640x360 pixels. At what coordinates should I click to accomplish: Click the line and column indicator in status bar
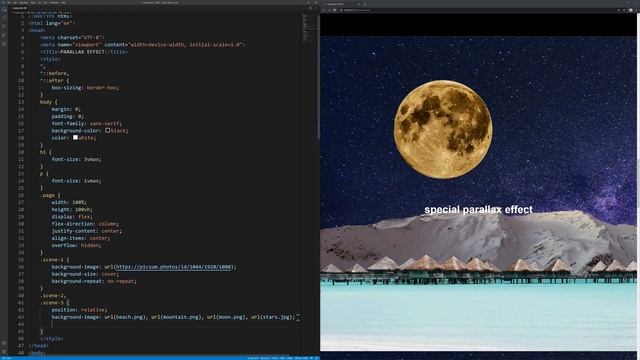[x=253, y=358]
